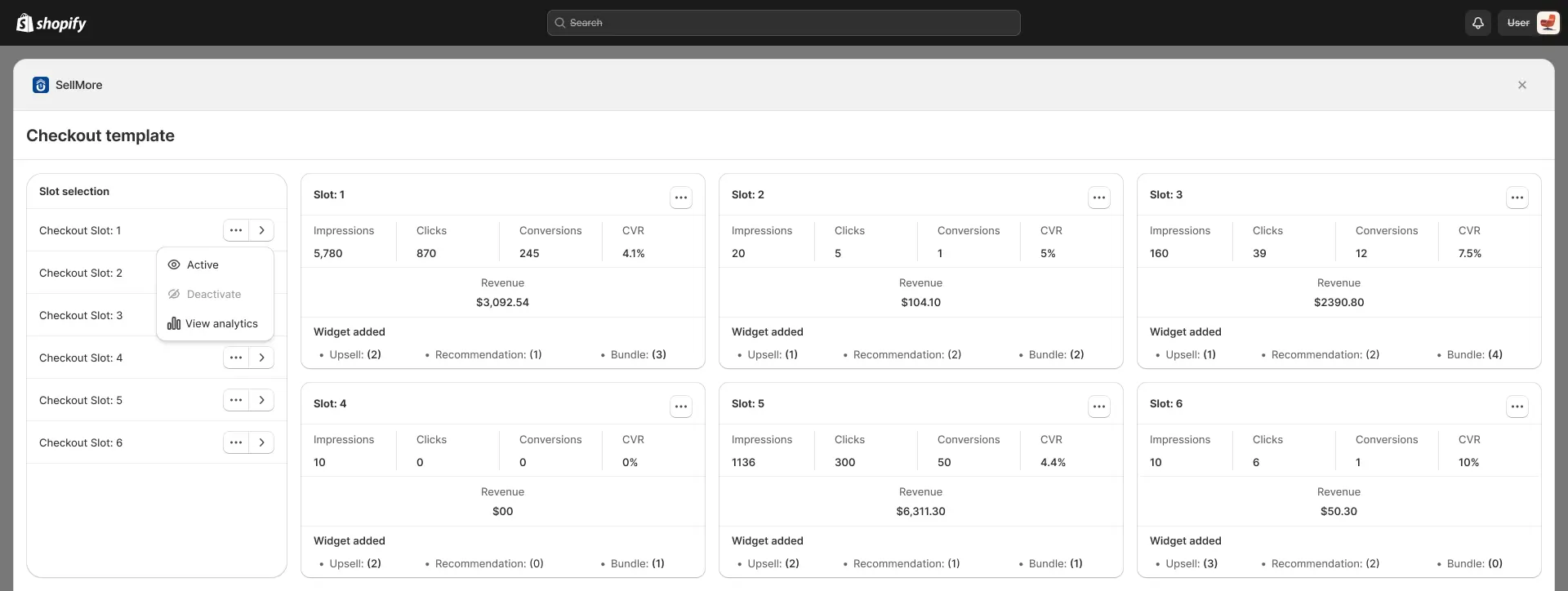Screen dimensions: 1568x591
Task: Open the three-dot menu on Slot: 1 card
Action: 680,198
